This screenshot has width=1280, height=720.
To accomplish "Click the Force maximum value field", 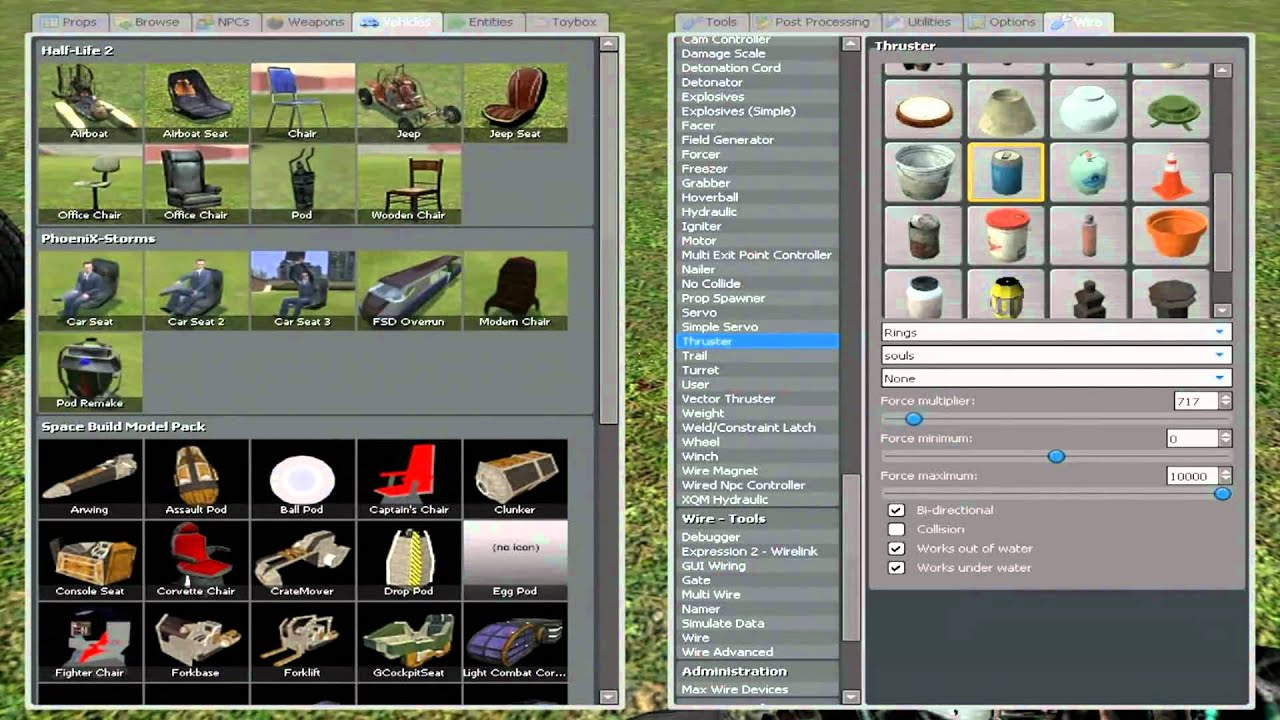I will (x=1193, y=476).
